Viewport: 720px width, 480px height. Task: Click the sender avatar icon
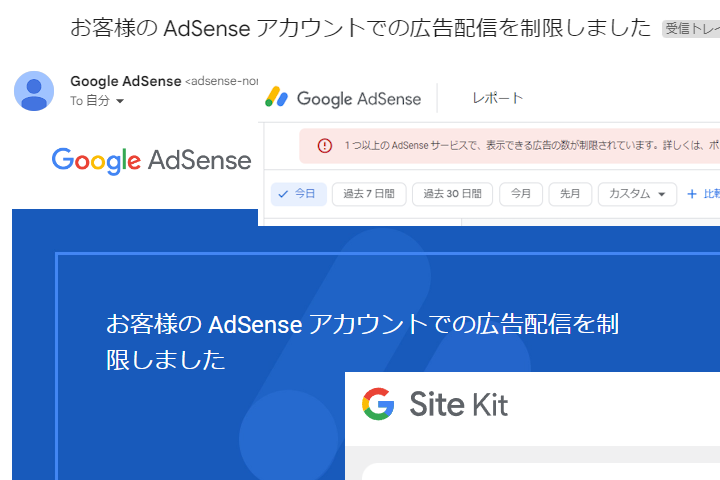tap(34, 90)
